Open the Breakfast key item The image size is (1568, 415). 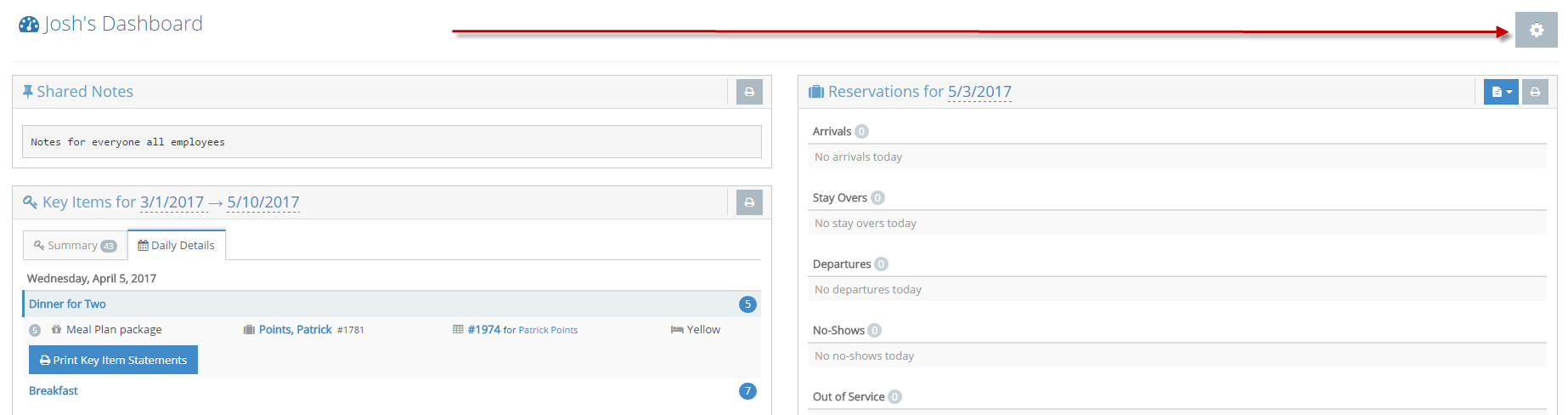54,391
